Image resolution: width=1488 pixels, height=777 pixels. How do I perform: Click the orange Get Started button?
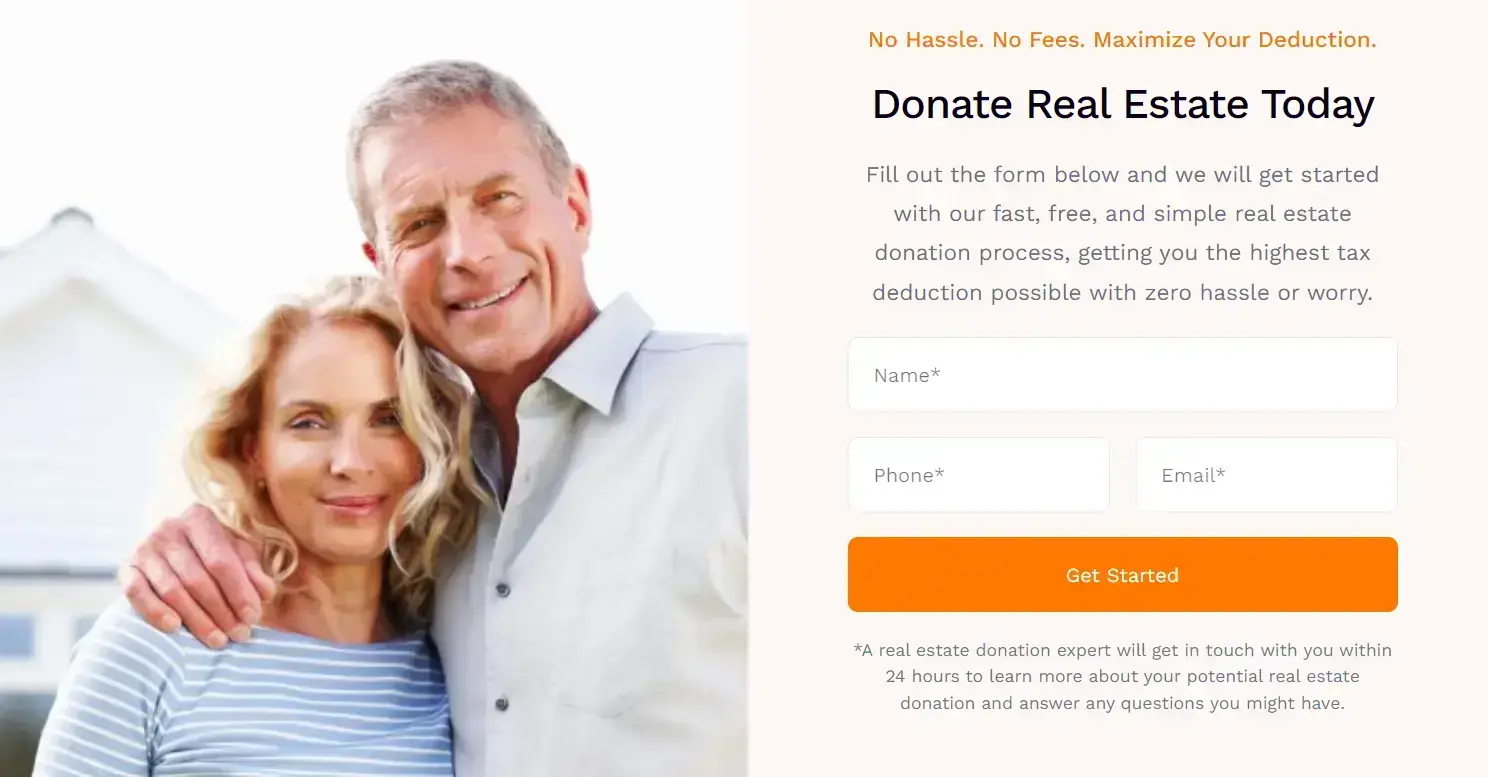[1122, 575]
